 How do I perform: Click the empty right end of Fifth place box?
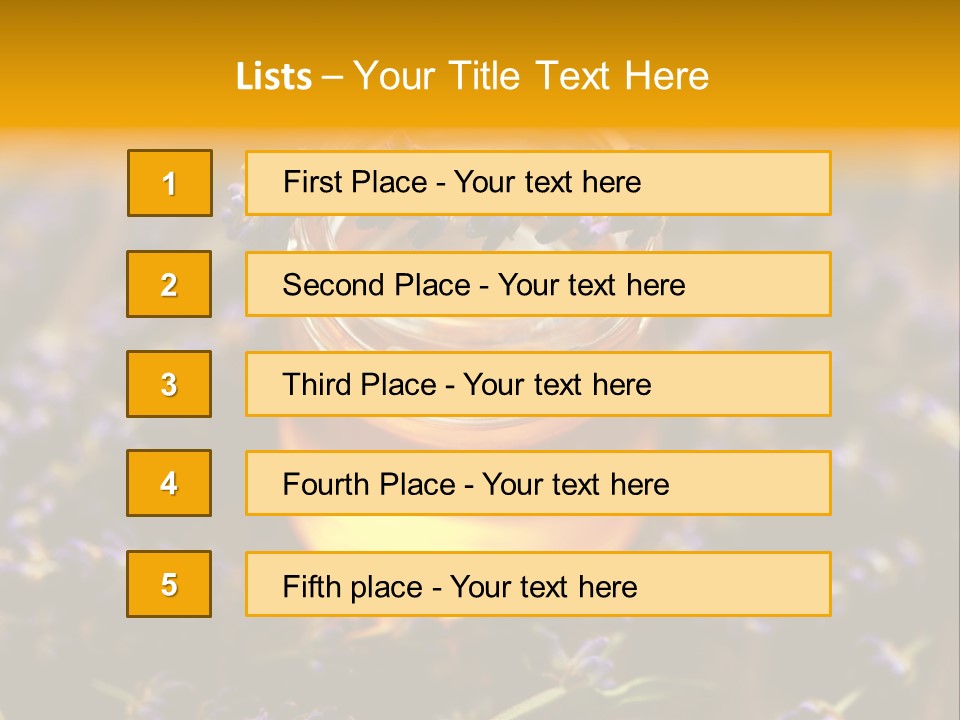pyautogui.click(x=760, y=584)
